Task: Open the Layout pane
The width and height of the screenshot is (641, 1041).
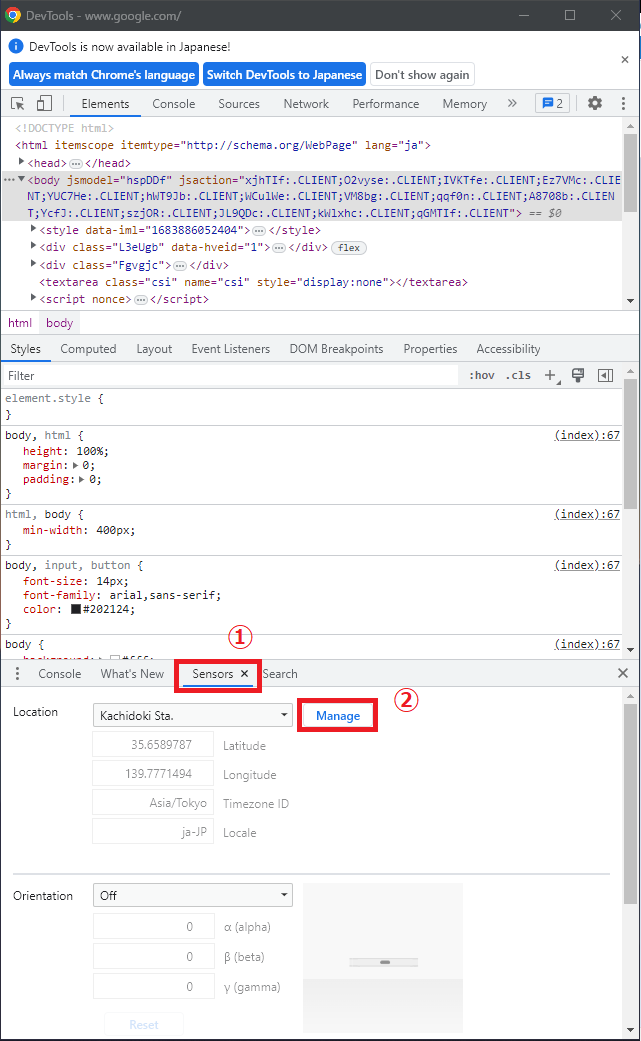Action: tap(154, 349)
